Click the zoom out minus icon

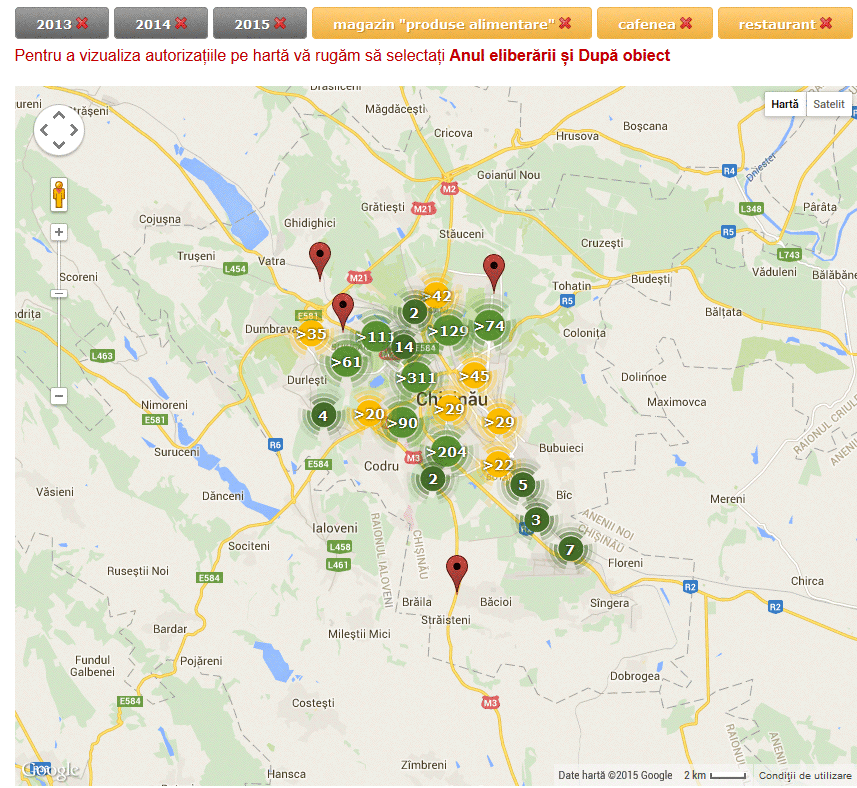click(58, 396)
